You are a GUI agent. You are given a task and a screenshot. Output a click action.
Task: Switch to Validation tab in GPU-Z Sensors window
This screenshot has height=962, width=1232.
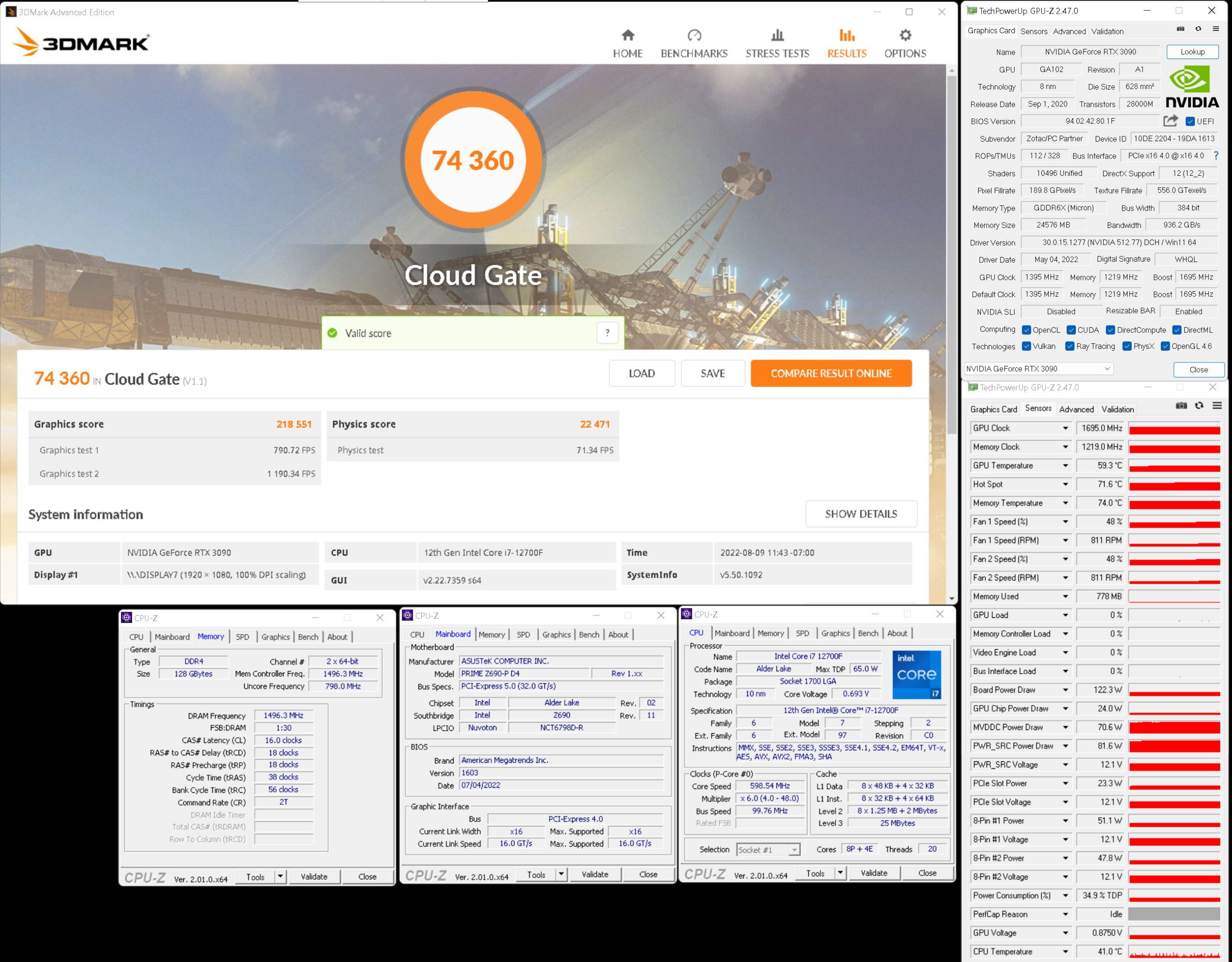pos(1118,409)
